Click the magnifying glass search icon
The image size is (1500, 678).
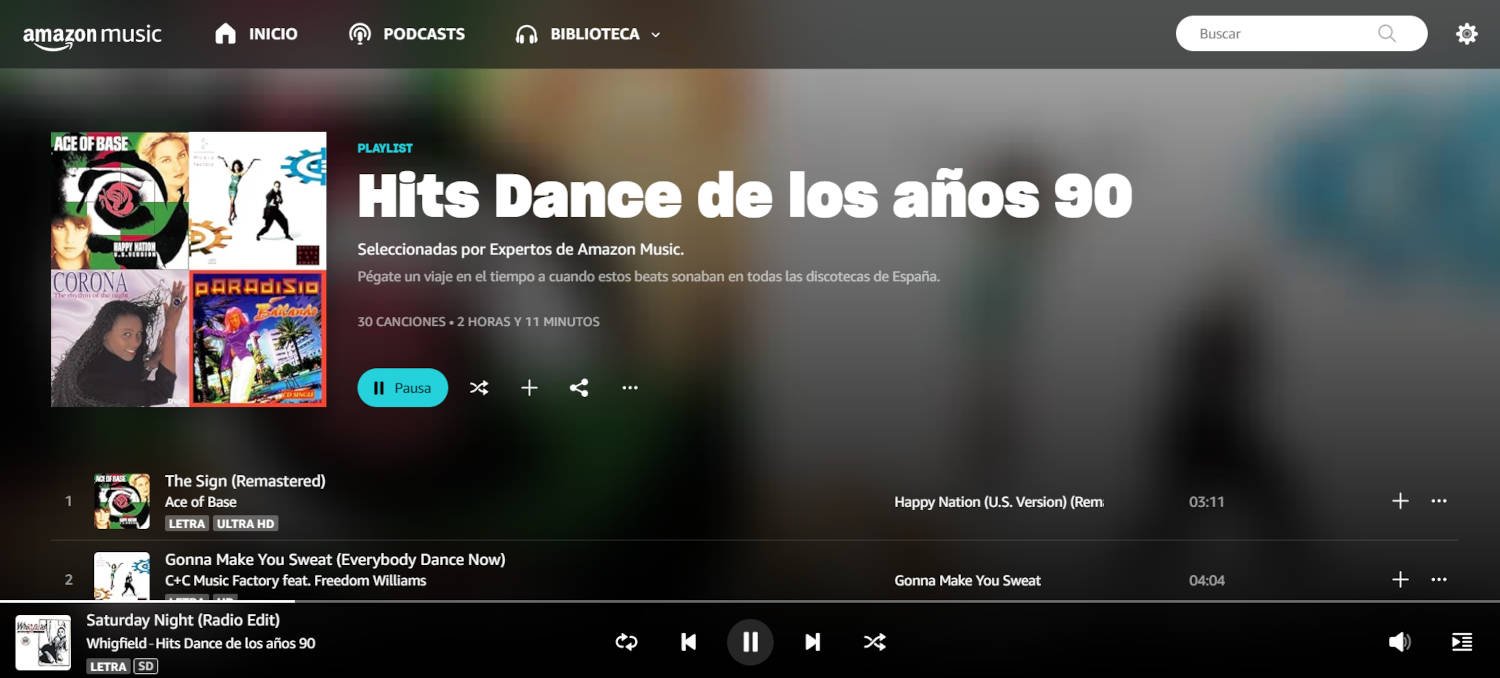(x=1387, y=33)
